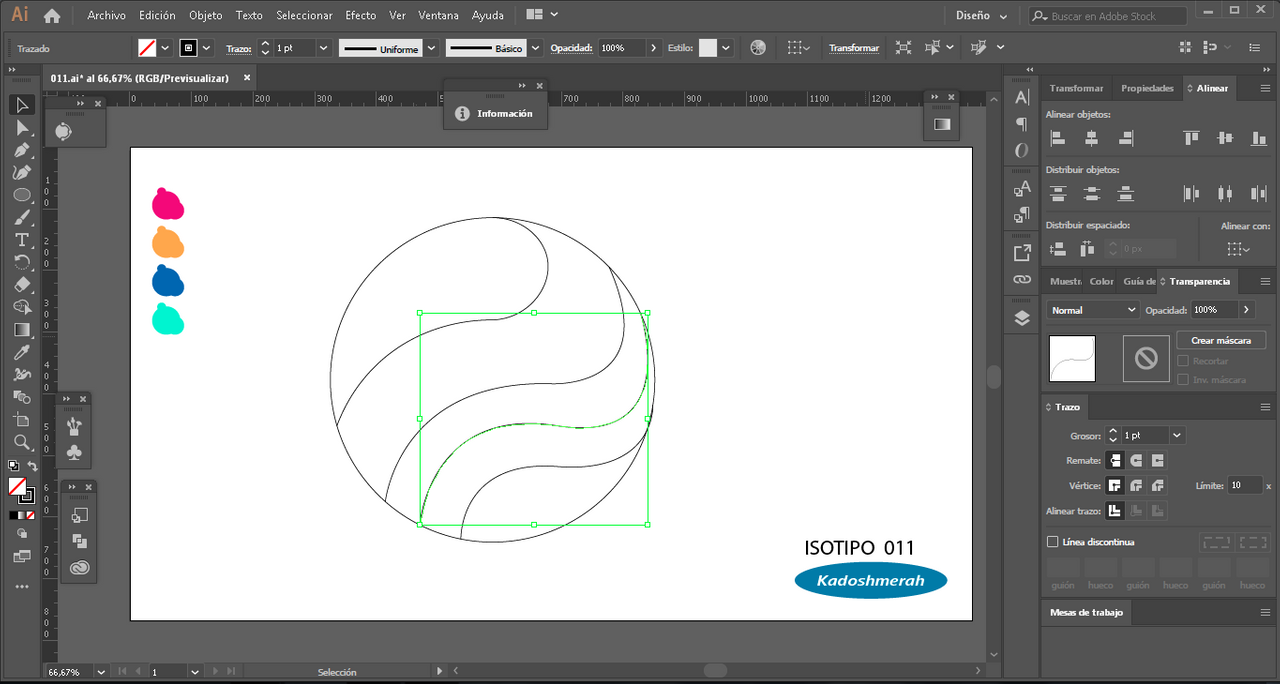Switch to the Color tab

coord(1101,281)
